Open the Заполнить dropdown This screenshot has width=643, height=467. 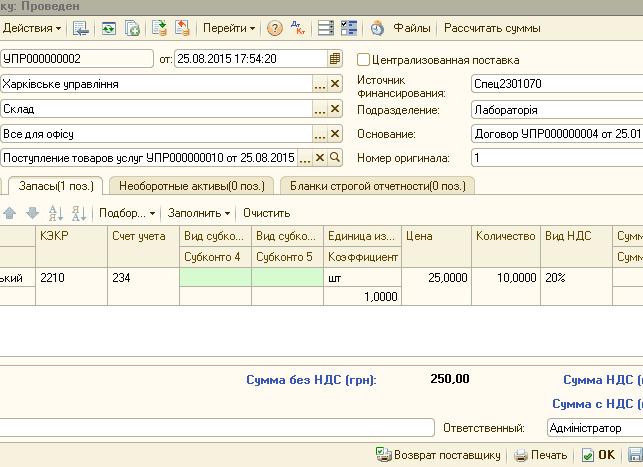(199, 213)
